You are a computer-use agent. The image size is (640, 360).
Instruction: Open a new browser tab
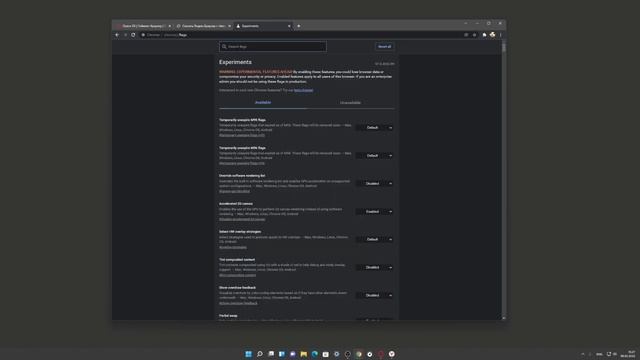(x=299, y=26)
